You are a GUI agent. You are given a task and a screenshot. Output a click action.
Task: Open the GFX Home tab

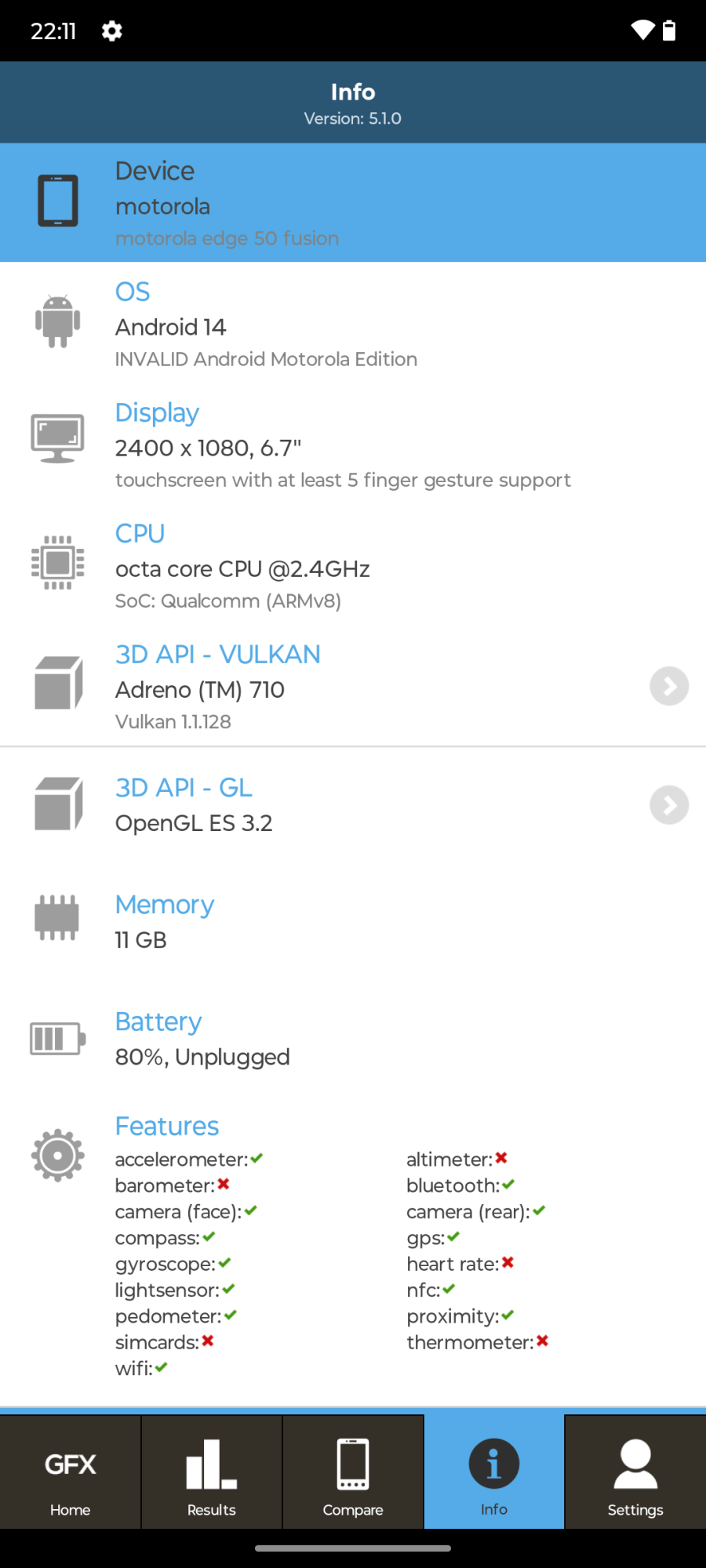coord(71,1472)
